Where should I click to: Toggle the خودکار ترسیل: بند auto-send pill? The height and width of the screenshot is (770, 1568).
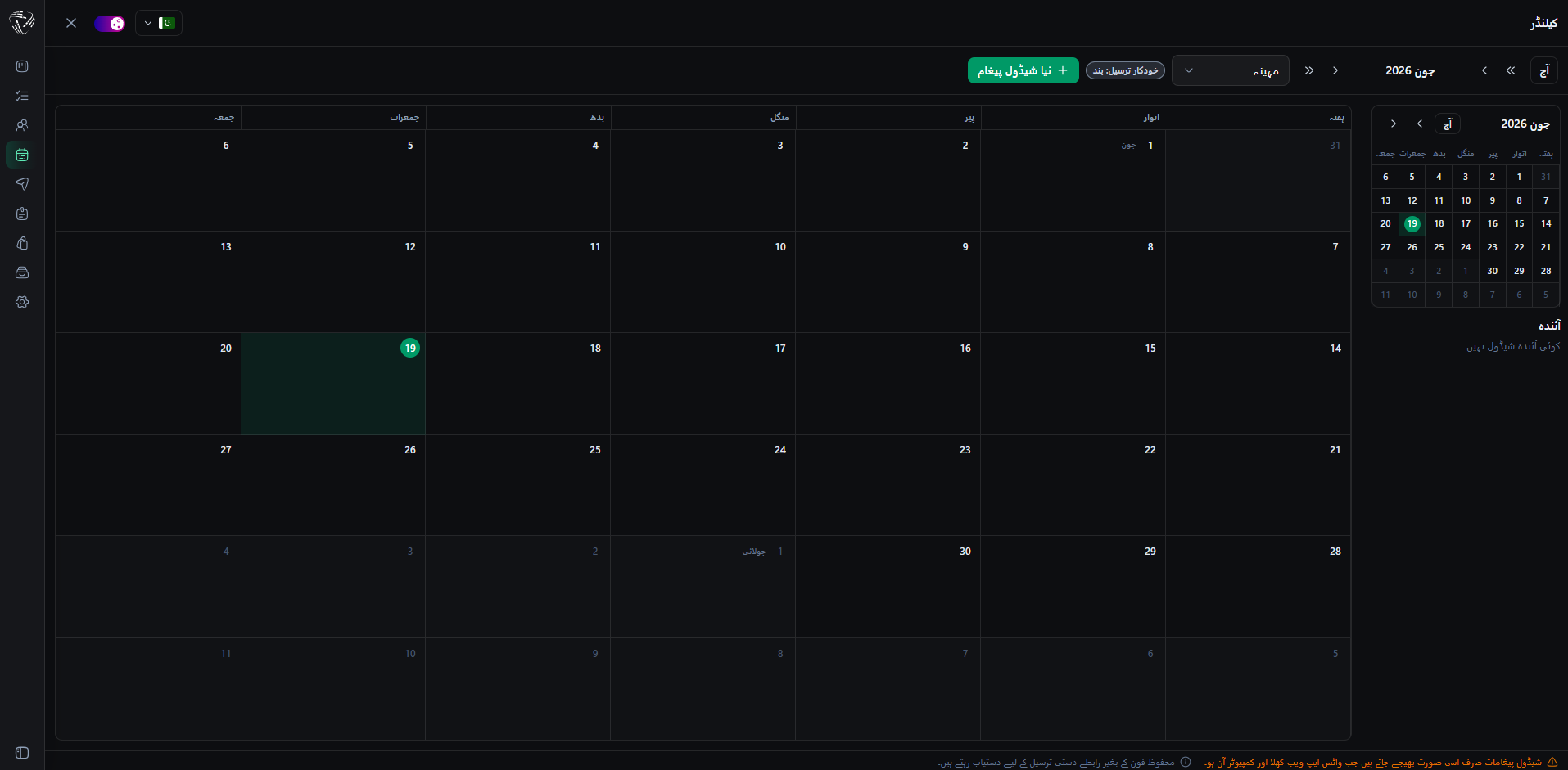click(1125, 70)
